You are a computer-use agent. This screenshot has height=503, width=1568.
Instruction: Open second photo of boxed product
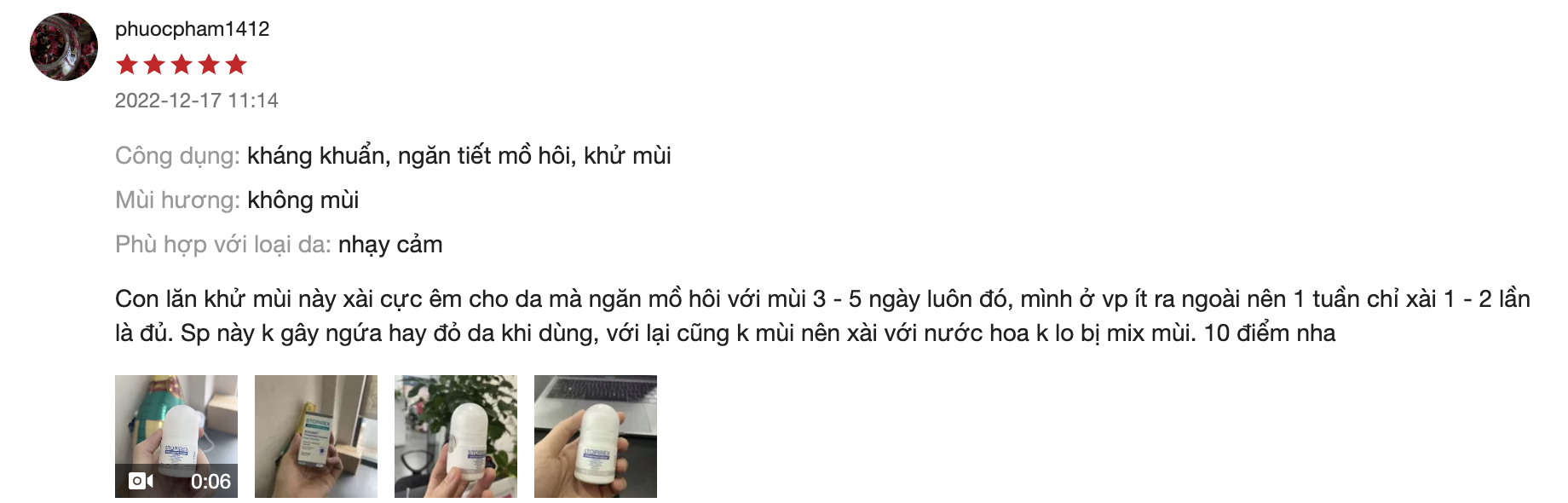(316, 437)
